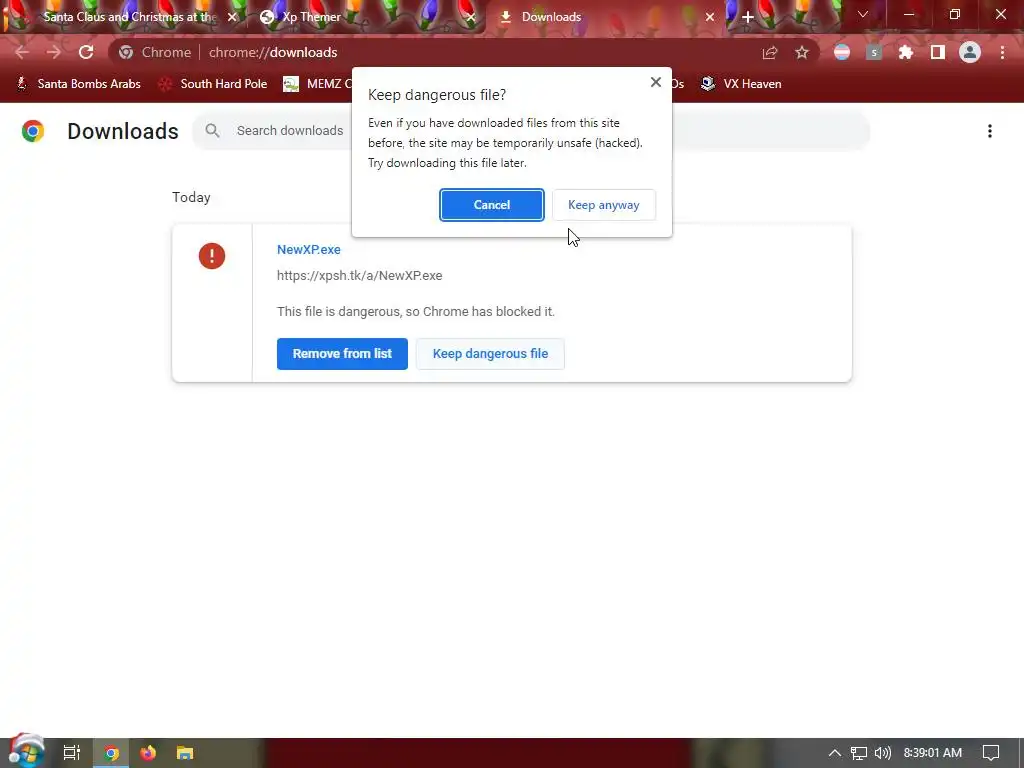Click the search magnifier icon
The image size is (1024, 768).
212,131
